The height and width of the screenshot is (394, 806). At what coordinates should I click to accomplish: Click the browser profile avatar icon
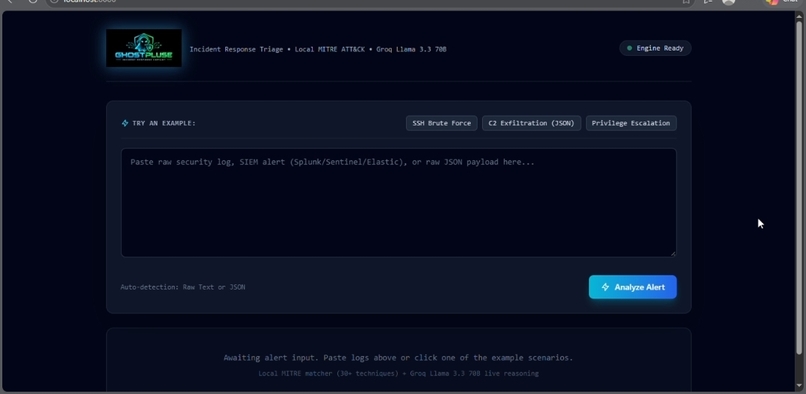tap(728, 2)
